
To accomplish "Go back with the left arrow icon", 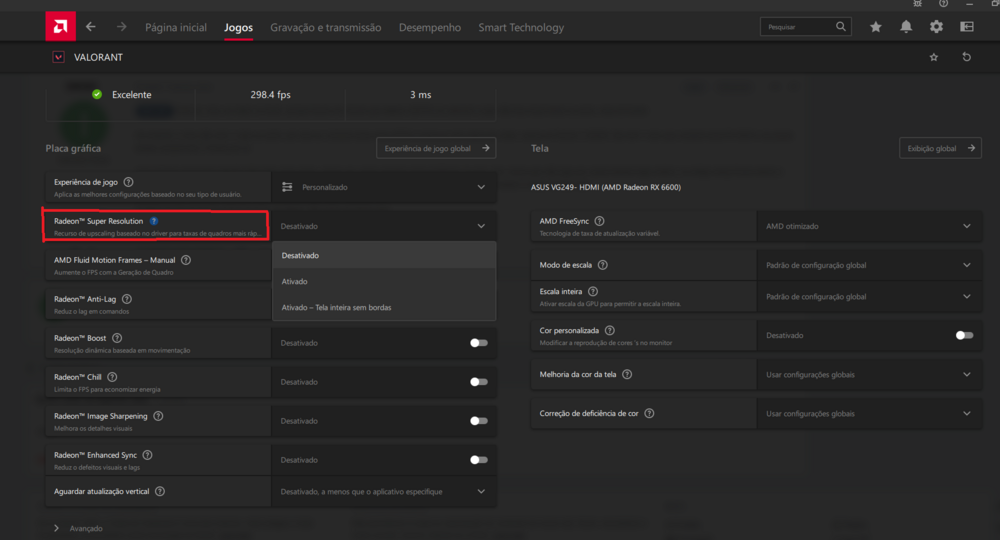I will pos(91,27).
